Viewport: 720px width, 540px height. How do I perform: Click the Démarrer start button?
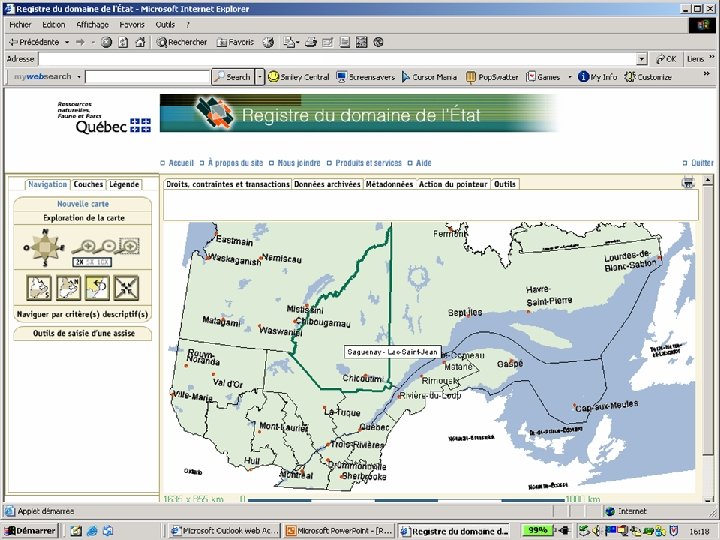[31, 531]
